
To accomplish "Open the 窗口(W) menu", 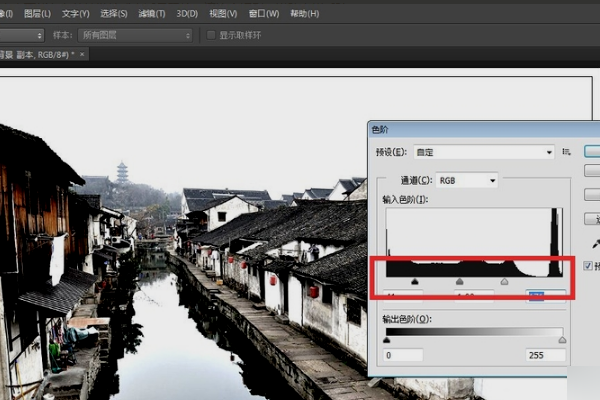I will (263, 14).
